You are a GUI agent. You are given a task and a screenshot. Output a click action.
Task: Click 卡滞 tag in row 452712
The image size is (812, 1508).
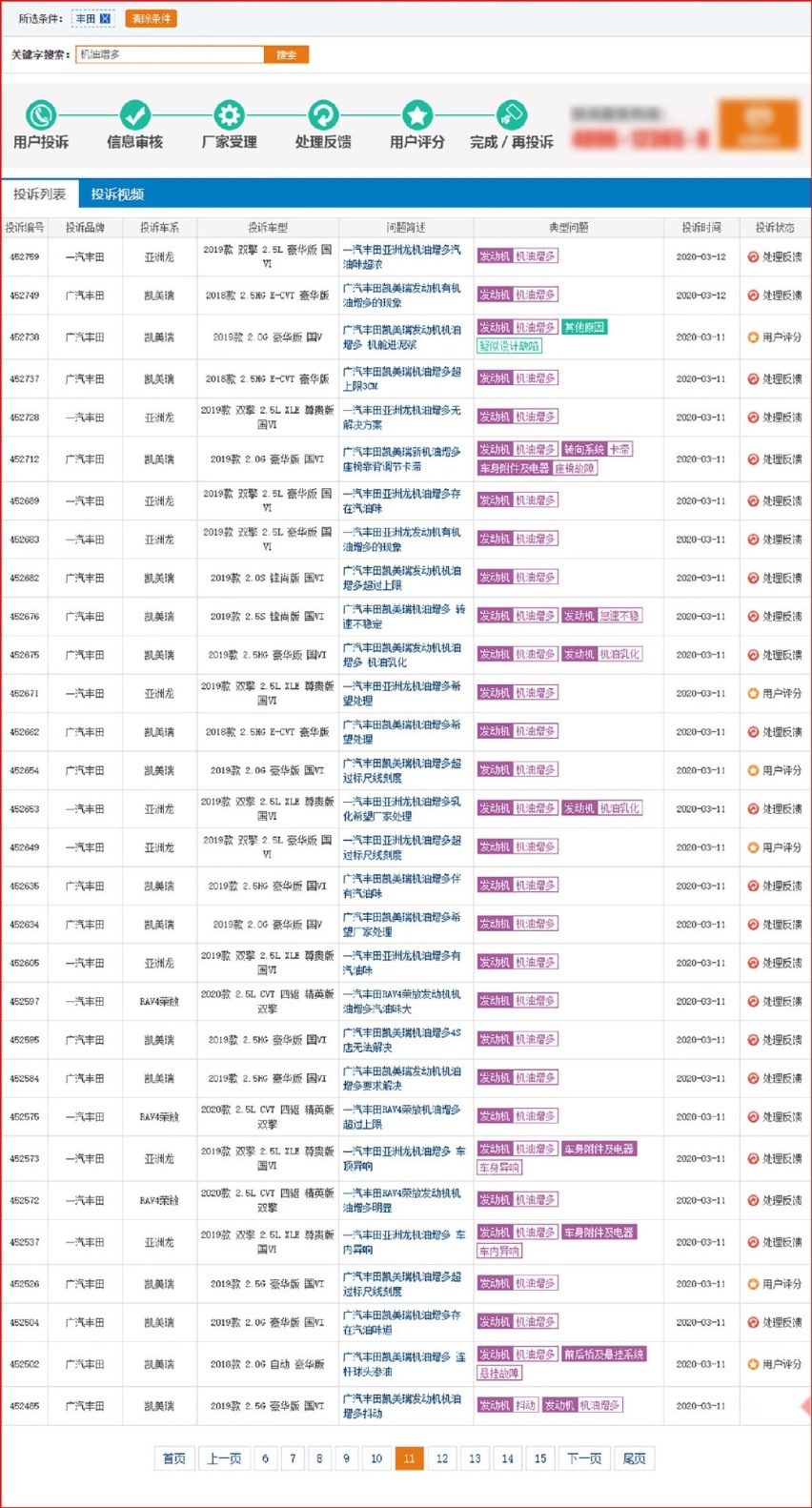pyautogui.click(x=619, y=449)
